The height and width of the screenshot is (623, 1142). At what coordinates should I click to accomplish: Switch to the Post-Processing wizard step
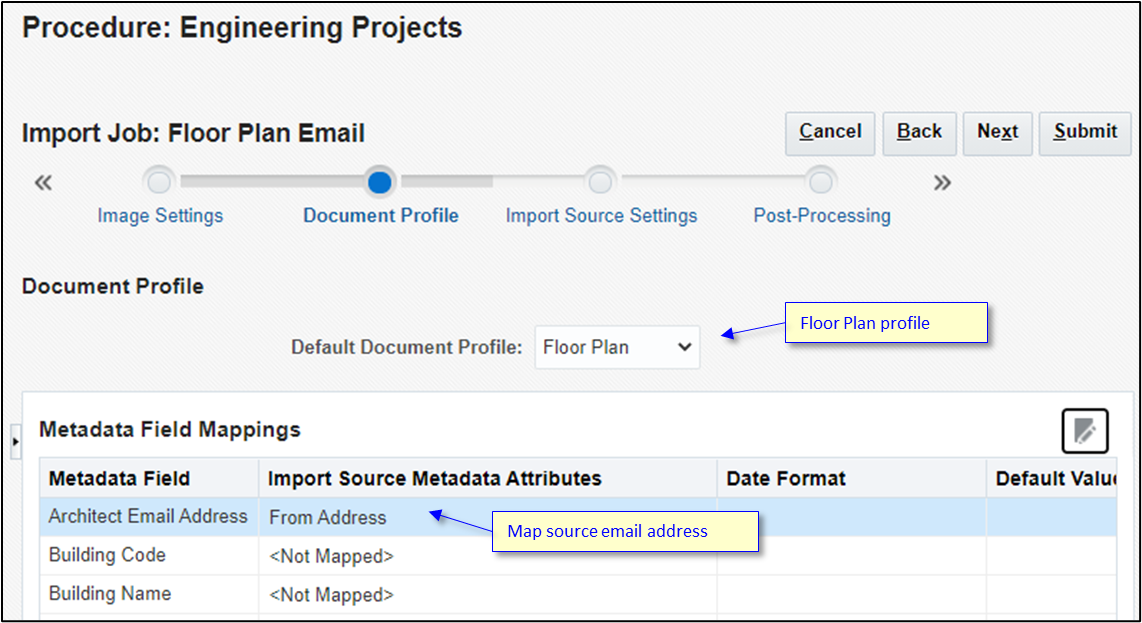(x=821, y=215)
